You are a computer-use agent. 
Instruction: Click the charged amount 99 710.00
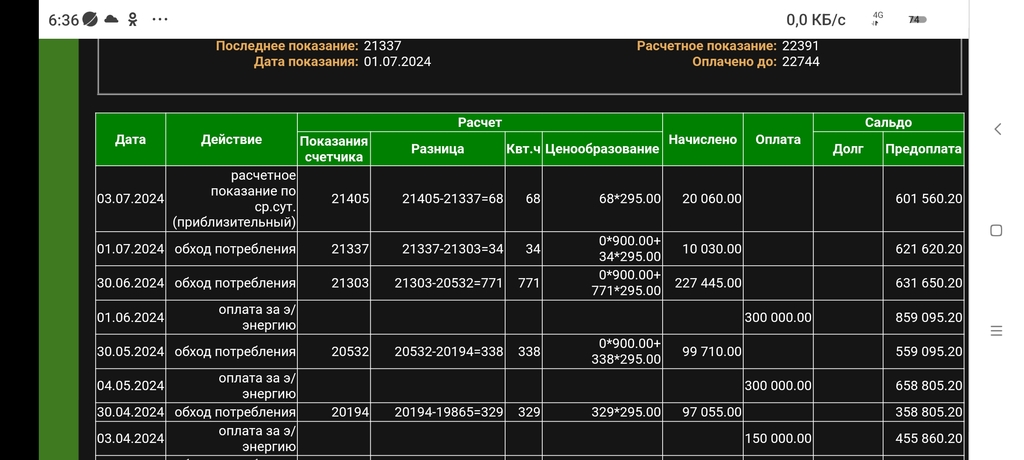click(703, 352)
